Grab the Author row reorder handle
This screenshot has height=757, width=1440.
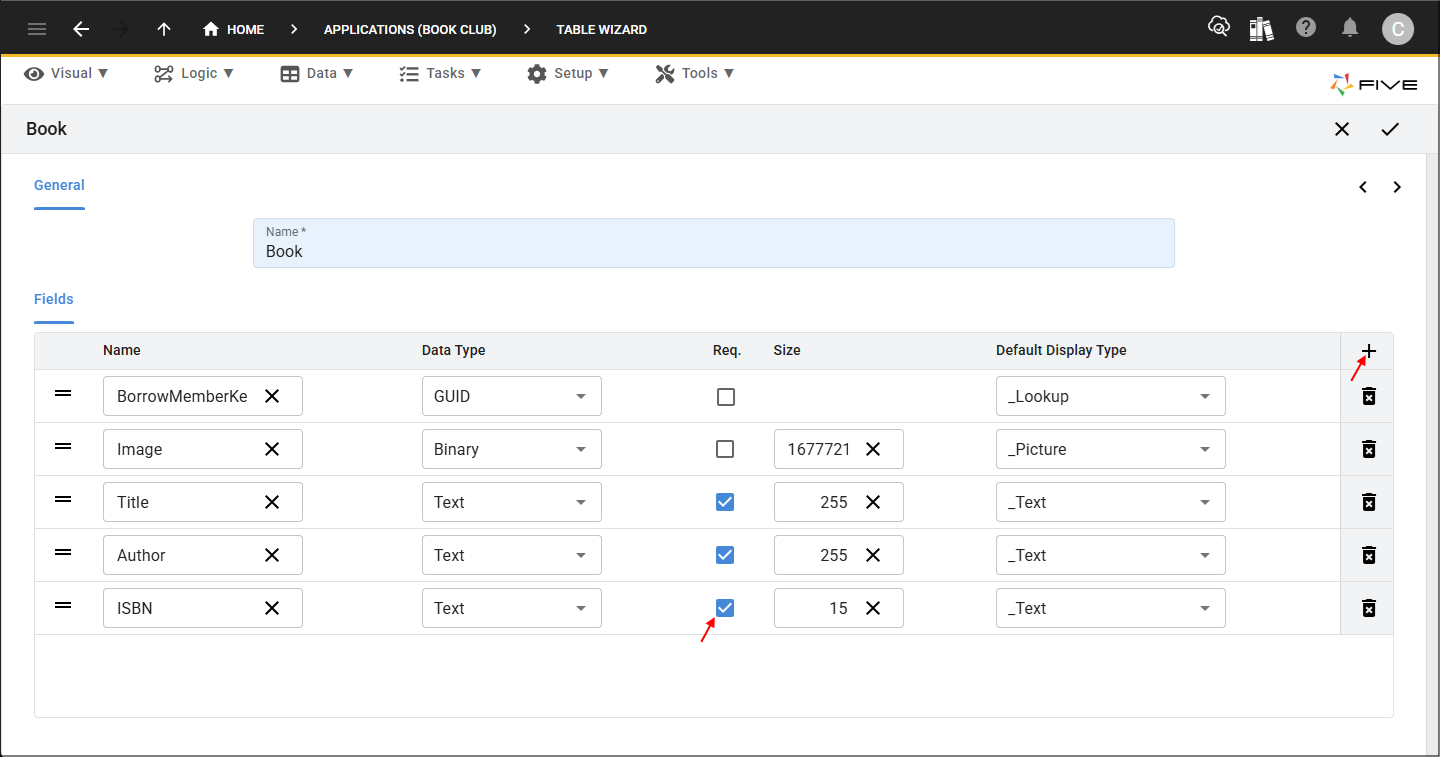pos(63,552)
